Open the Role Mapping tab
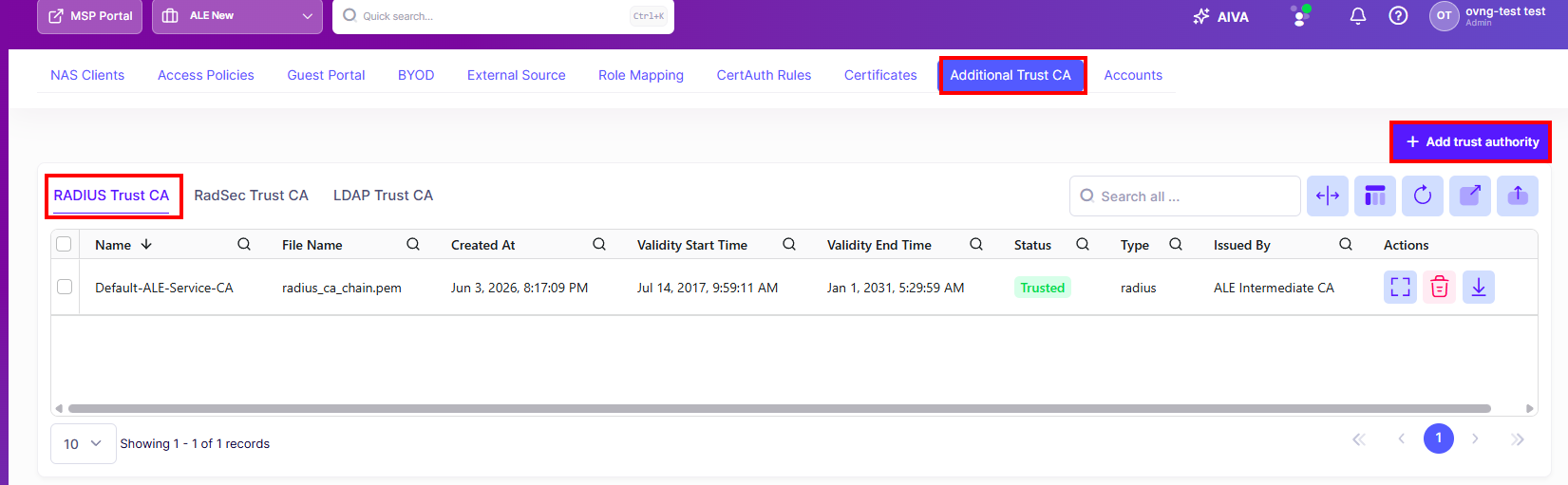The image size is (1568, 485). coord(641,75)
